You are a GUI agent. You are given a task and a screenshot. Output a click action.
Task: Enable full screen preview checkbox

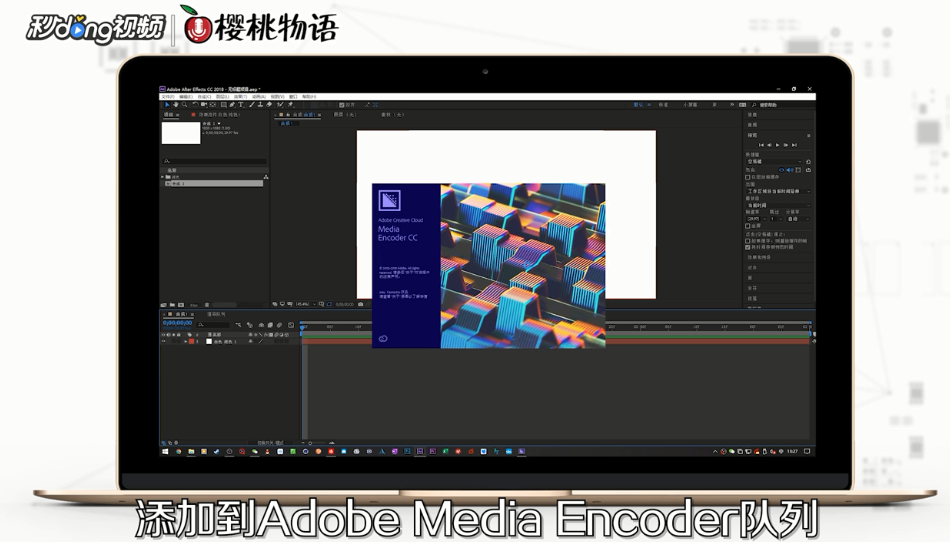748,226
